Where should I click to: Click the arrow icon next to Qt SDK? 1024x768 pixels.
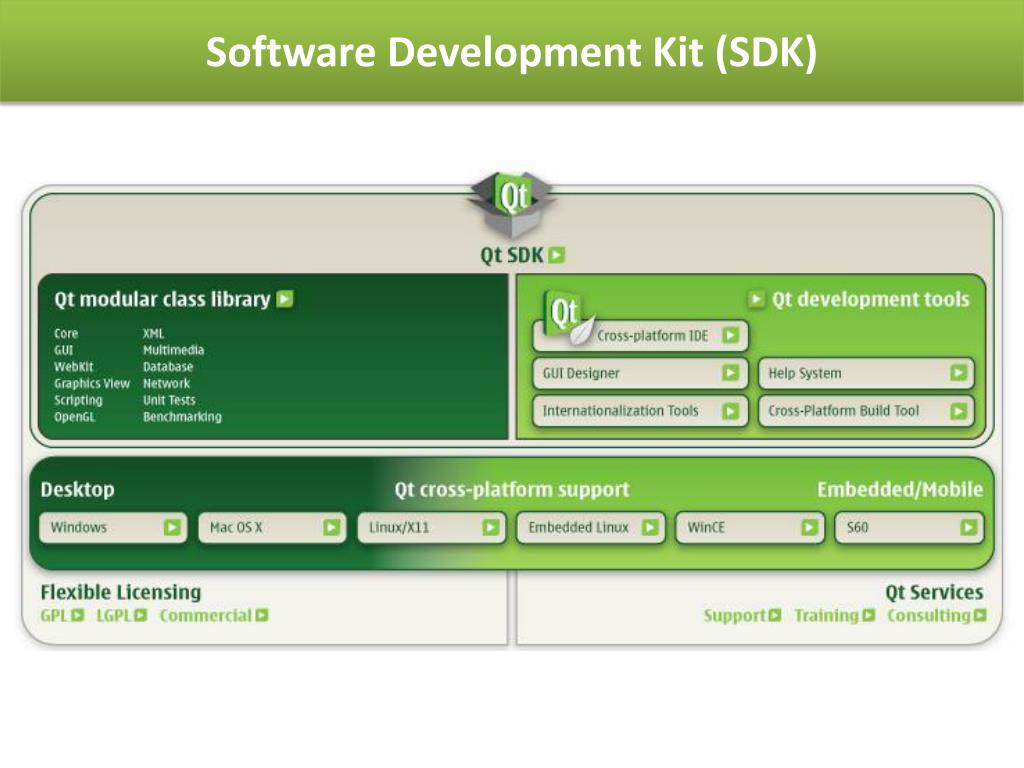[x=556, y=255]
